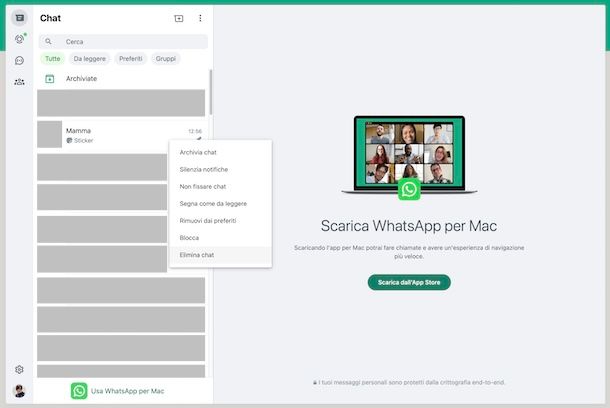Choose Segna come da leggere

click(x=221, y=204)
